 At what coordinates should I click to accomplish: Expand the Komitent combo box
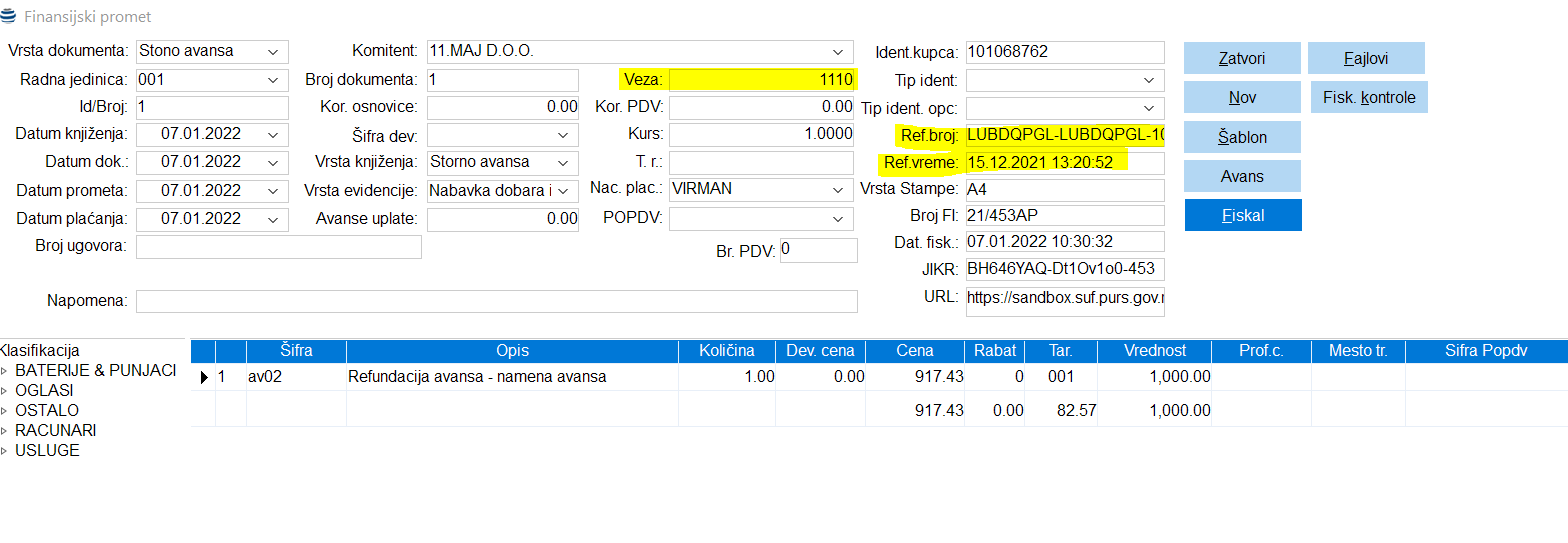click(x=837, y=52)
